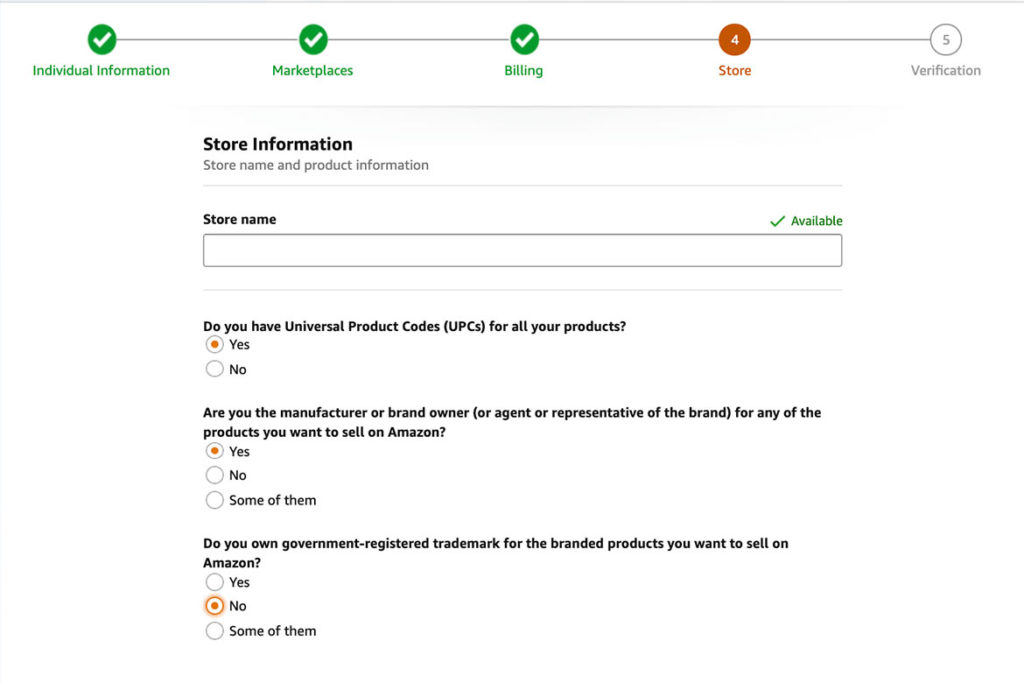Choose Yes for manufacturer or brand owner
Screen dimensions: 1024x683
[214, 451]
